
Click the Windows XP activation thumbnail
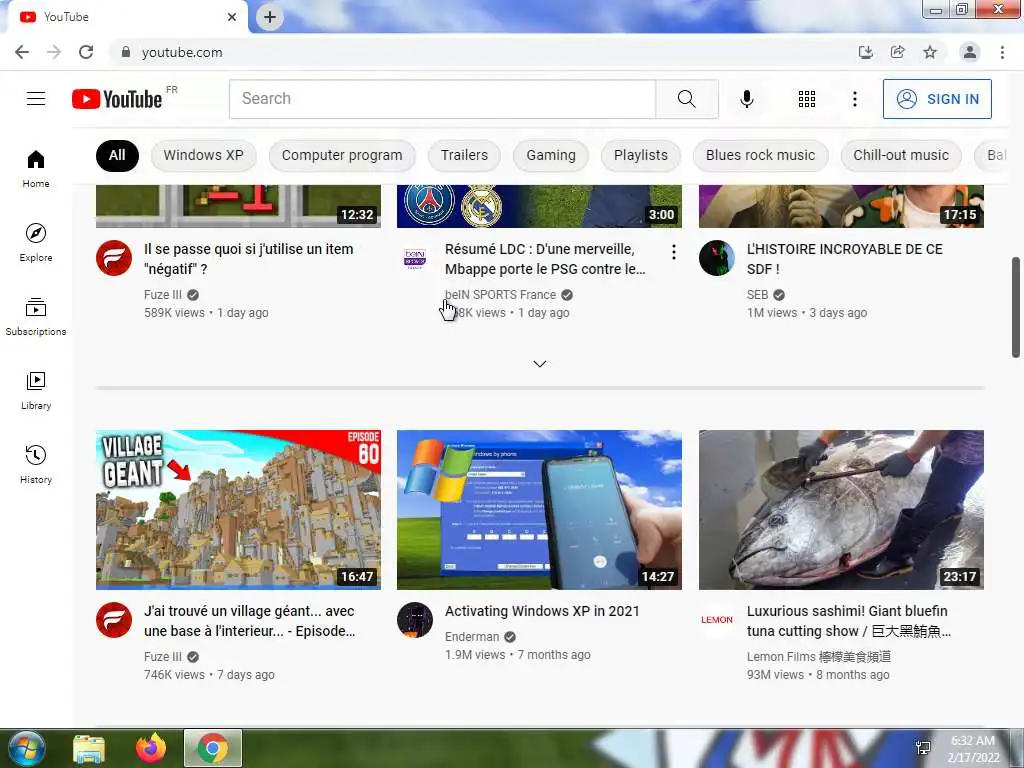(x=539, y=509)
